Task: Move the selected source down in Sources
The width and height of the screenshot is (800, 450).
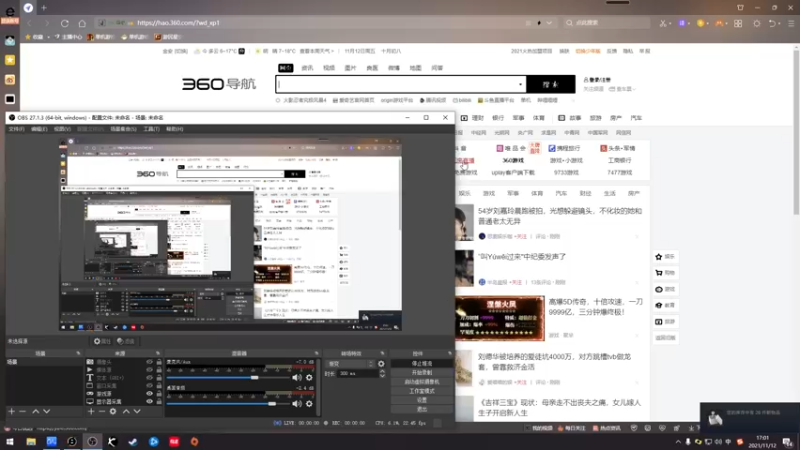Action: (137, 411)
